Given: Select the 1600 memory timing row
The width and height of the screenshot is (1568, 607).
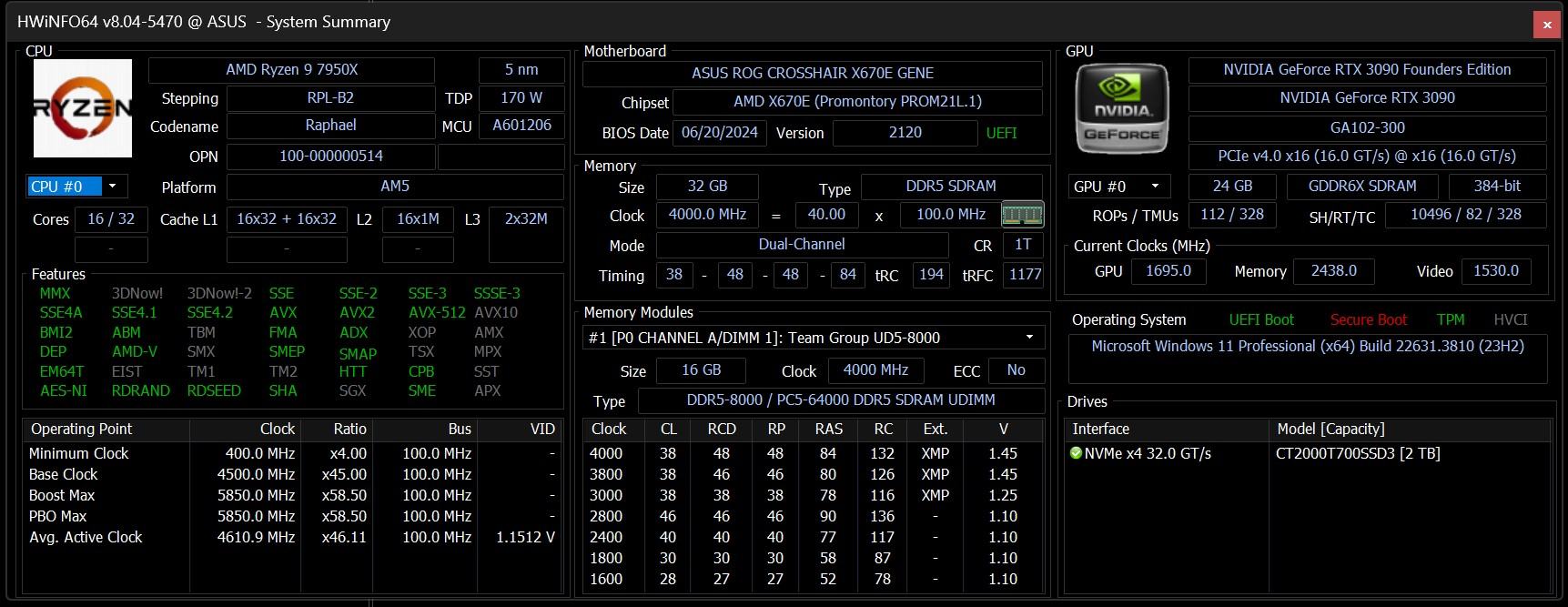Looking at the screenshot, I should [814, 579].
